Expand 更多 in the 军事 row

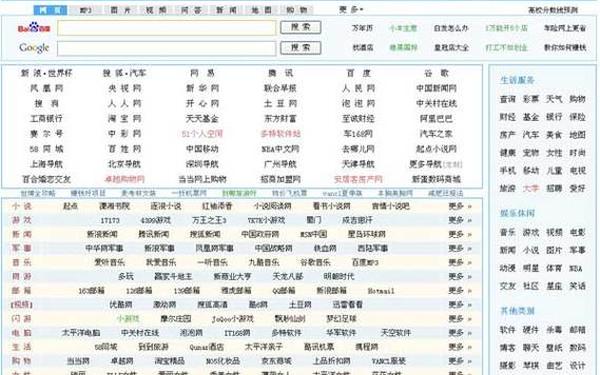(460, 248)
